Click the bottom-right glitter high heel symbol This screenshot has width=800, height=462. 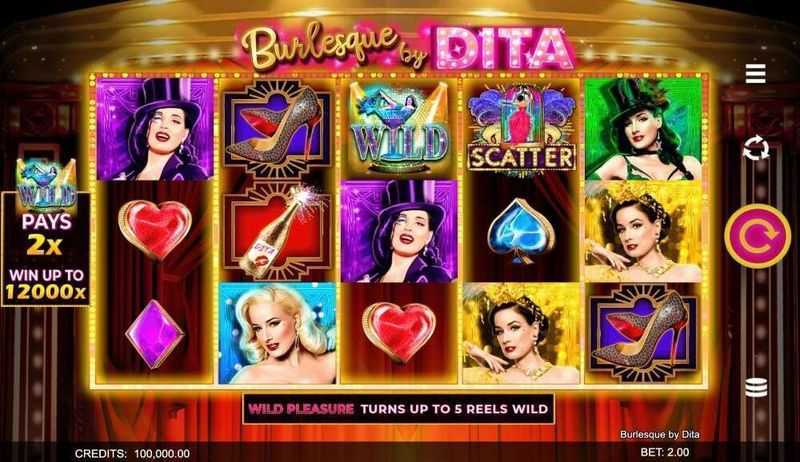click(x=643, y=333)
